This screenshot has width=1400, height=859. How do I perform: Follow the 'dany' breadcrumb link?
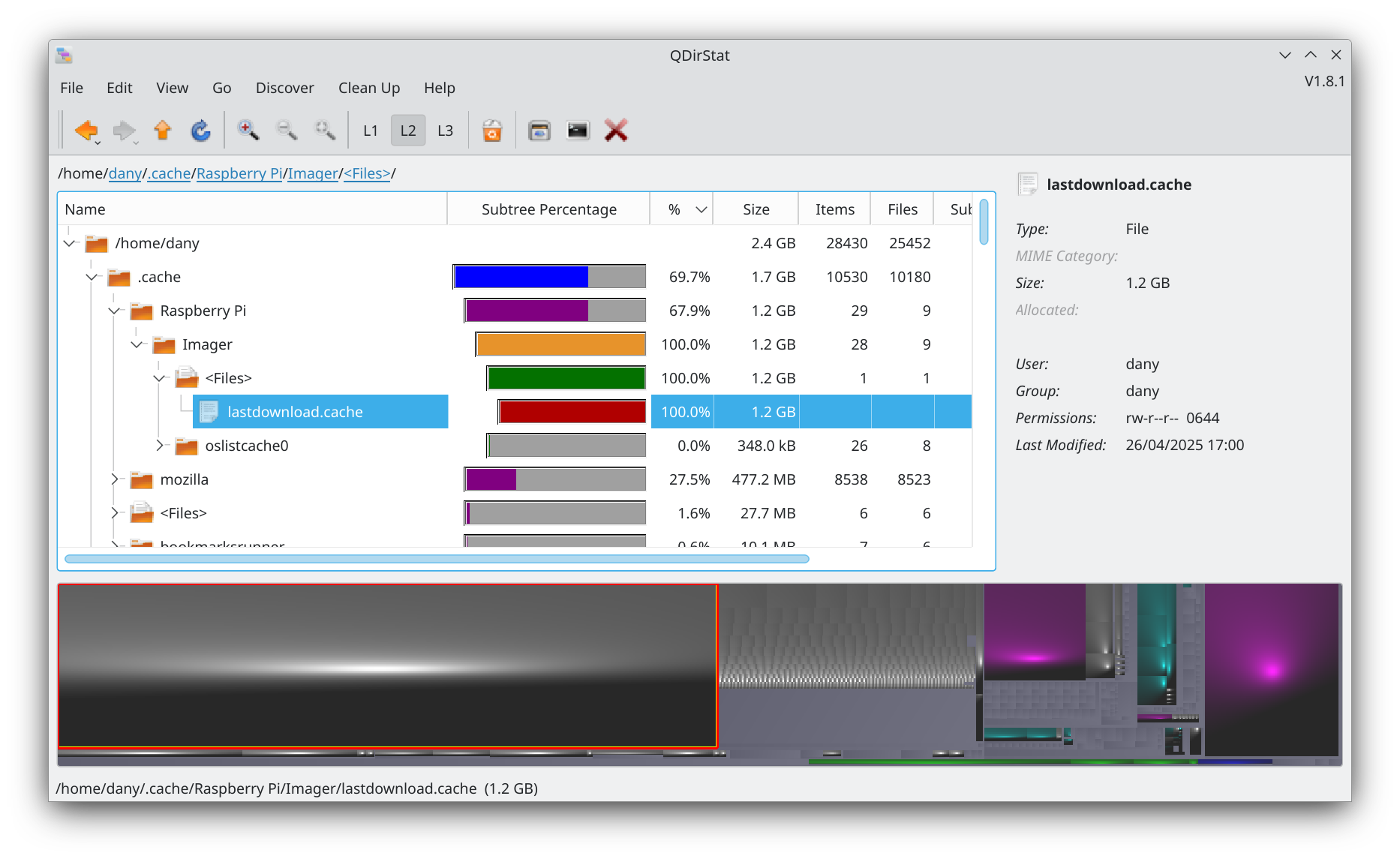[125, 173]
